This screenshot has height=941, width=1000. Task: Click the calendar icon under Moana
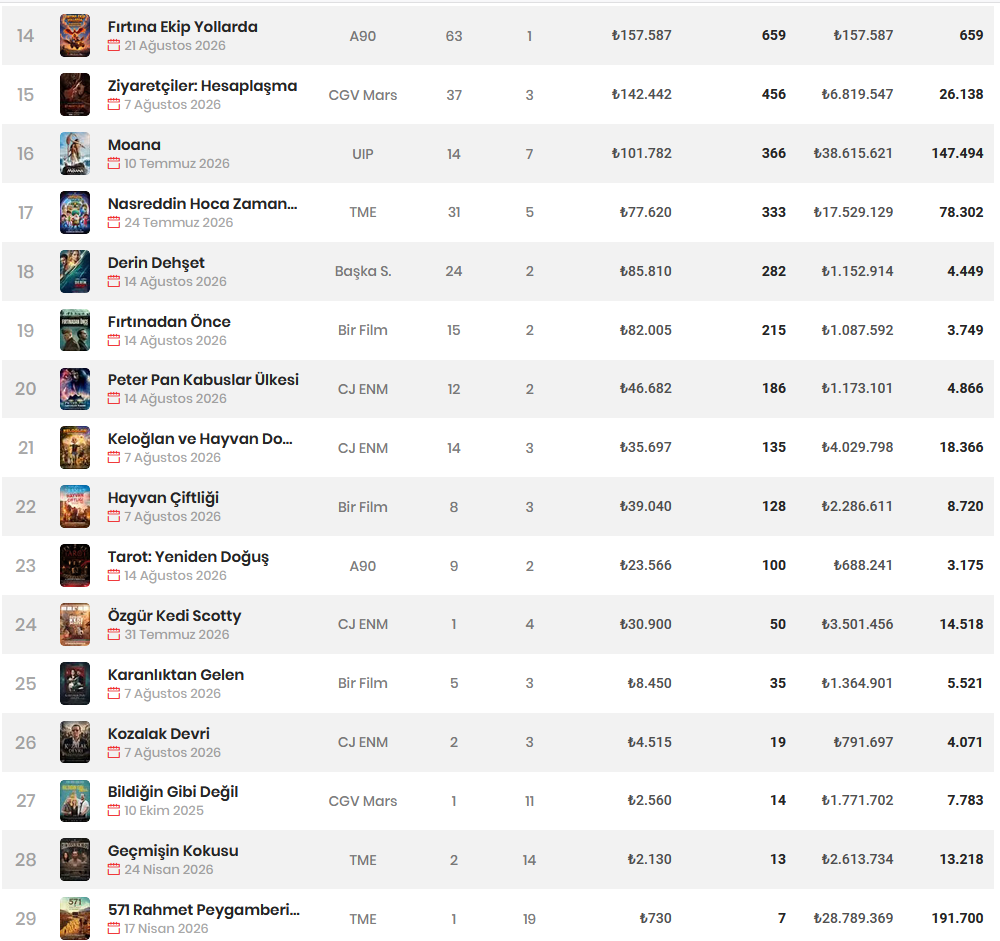(x=114, y=164)
